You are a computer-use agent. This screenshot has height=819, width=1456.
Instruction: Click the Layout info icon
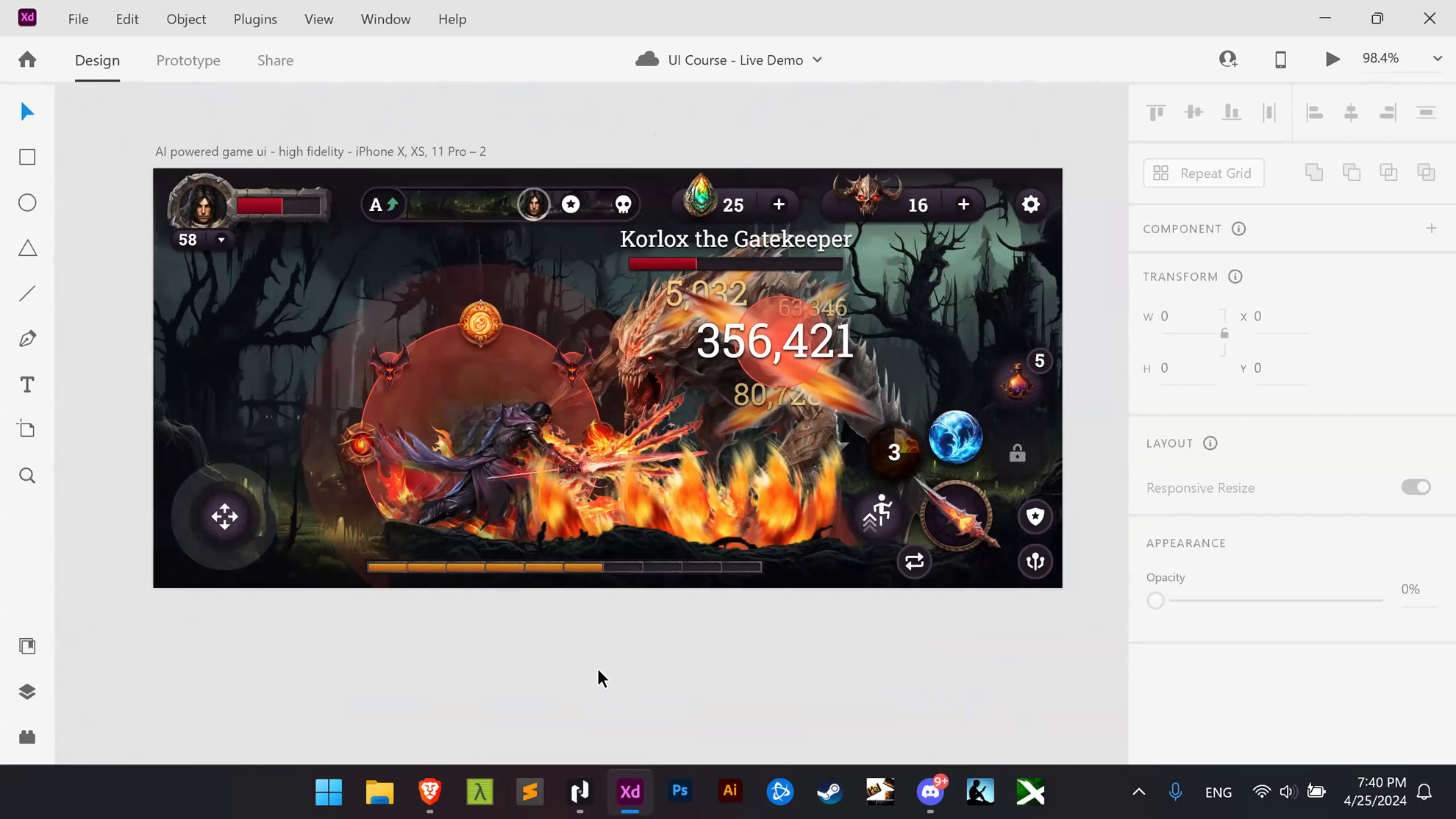pyautogui.click(x=1210, y=443)
